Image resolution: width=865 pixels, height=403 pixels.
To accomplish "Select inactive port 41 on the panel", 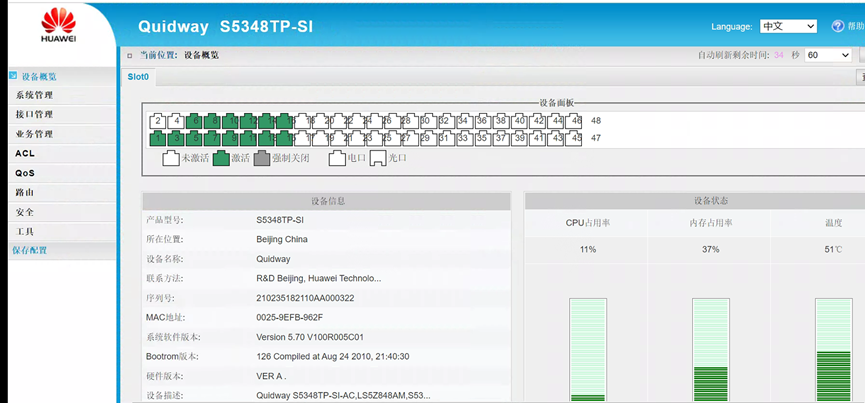I will pyautogui.click(x=538, y=138).
